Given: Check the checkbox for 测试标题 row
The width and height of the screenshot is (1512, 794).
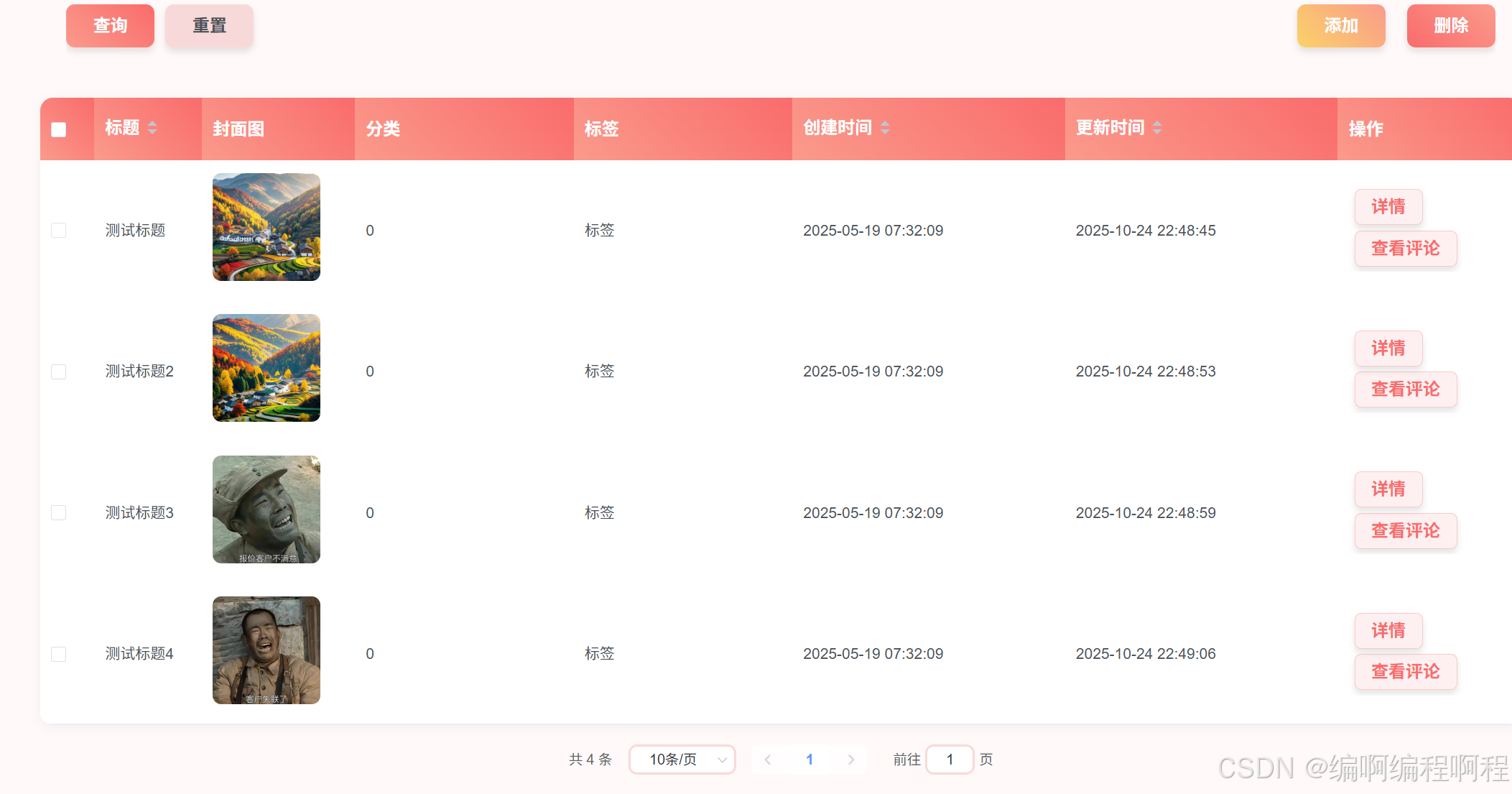Looking at the screenshot, I should point(59,230).
